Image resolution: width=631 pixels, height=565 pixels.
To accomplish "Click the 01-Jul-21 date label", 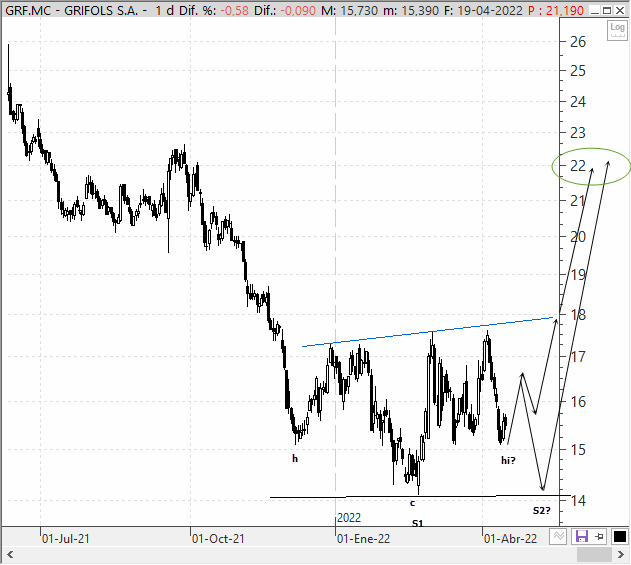I will (x=66, y=538).
